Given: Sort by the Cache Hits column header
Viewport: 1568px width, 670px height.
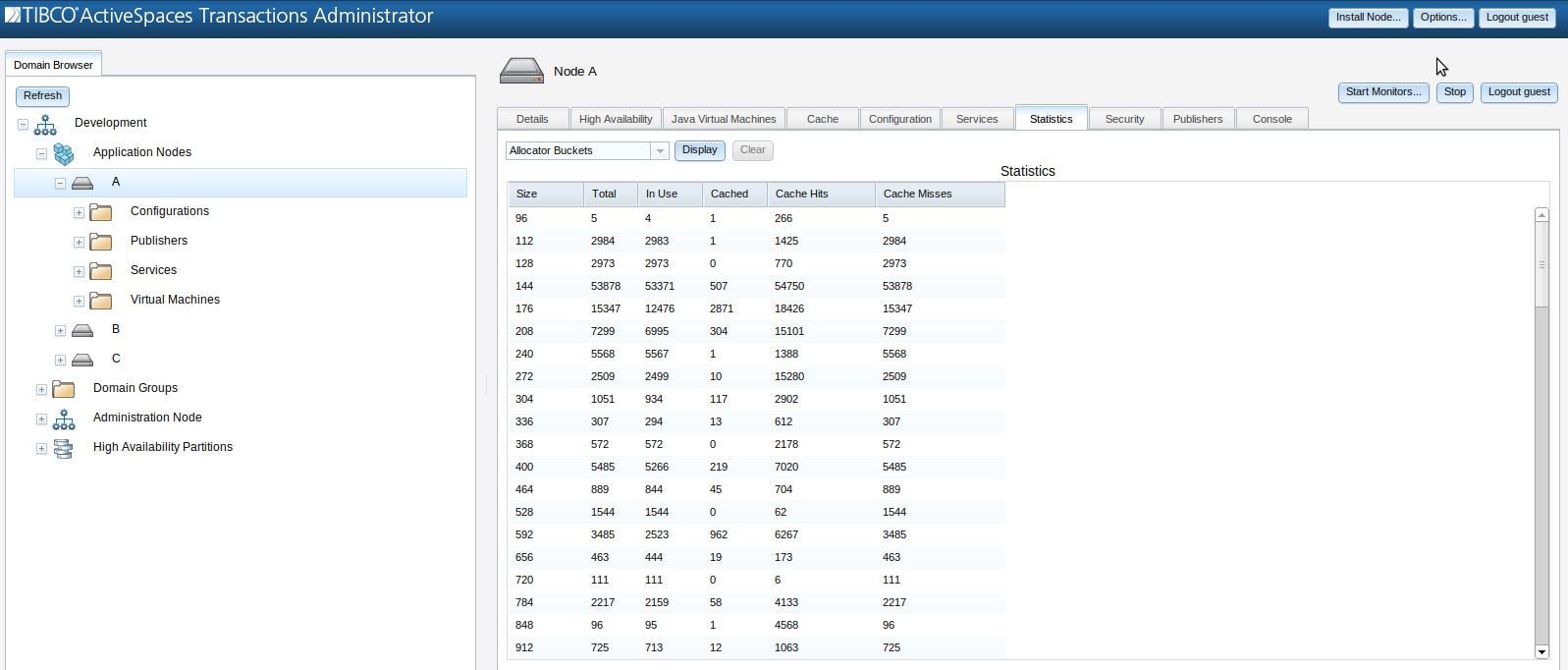Looking at the screenshot, I should [821, 195].
